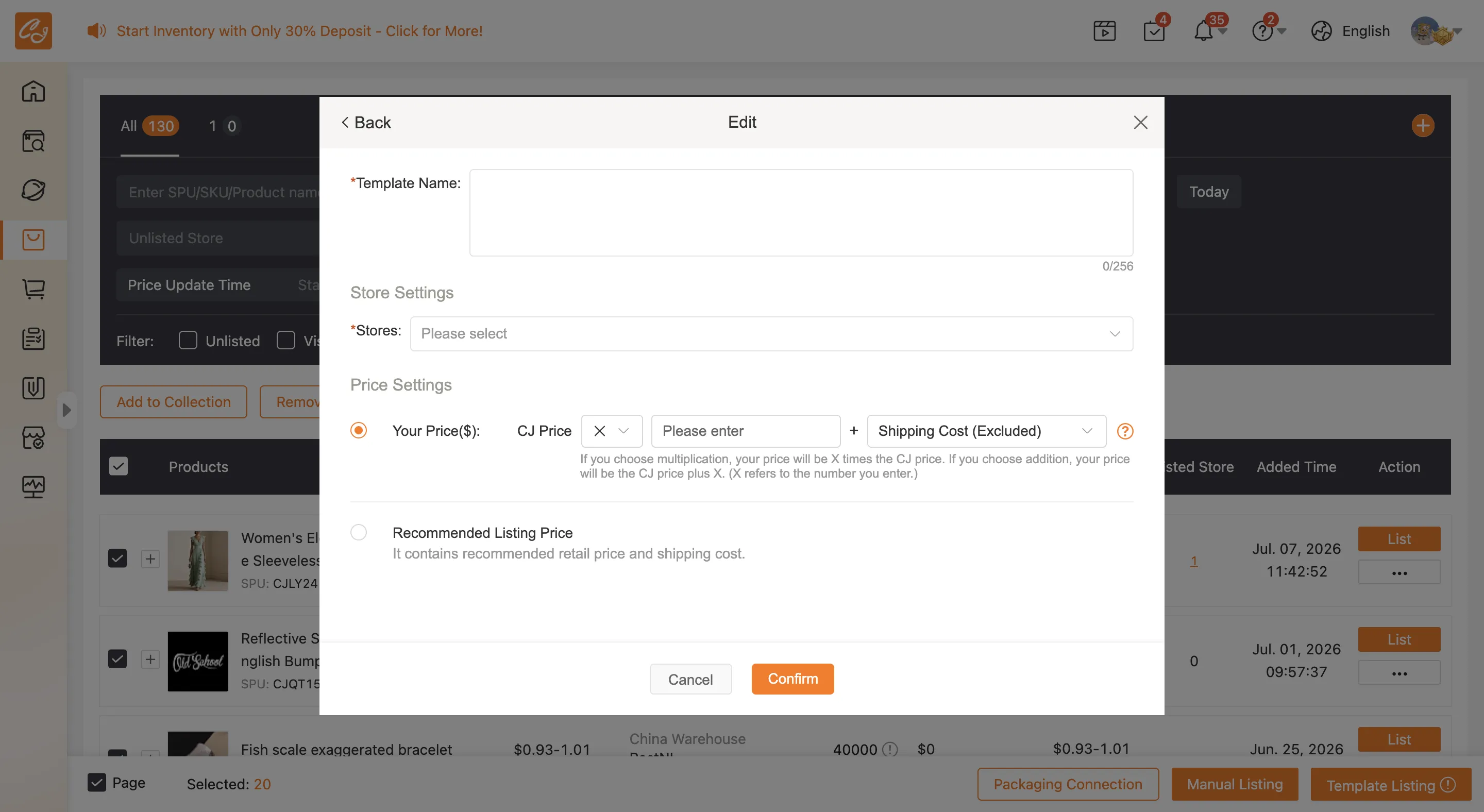The height and width of the screenshot is (812, 1484).
Task: Open the notifications bell icon
Action: click(1203, 31)
